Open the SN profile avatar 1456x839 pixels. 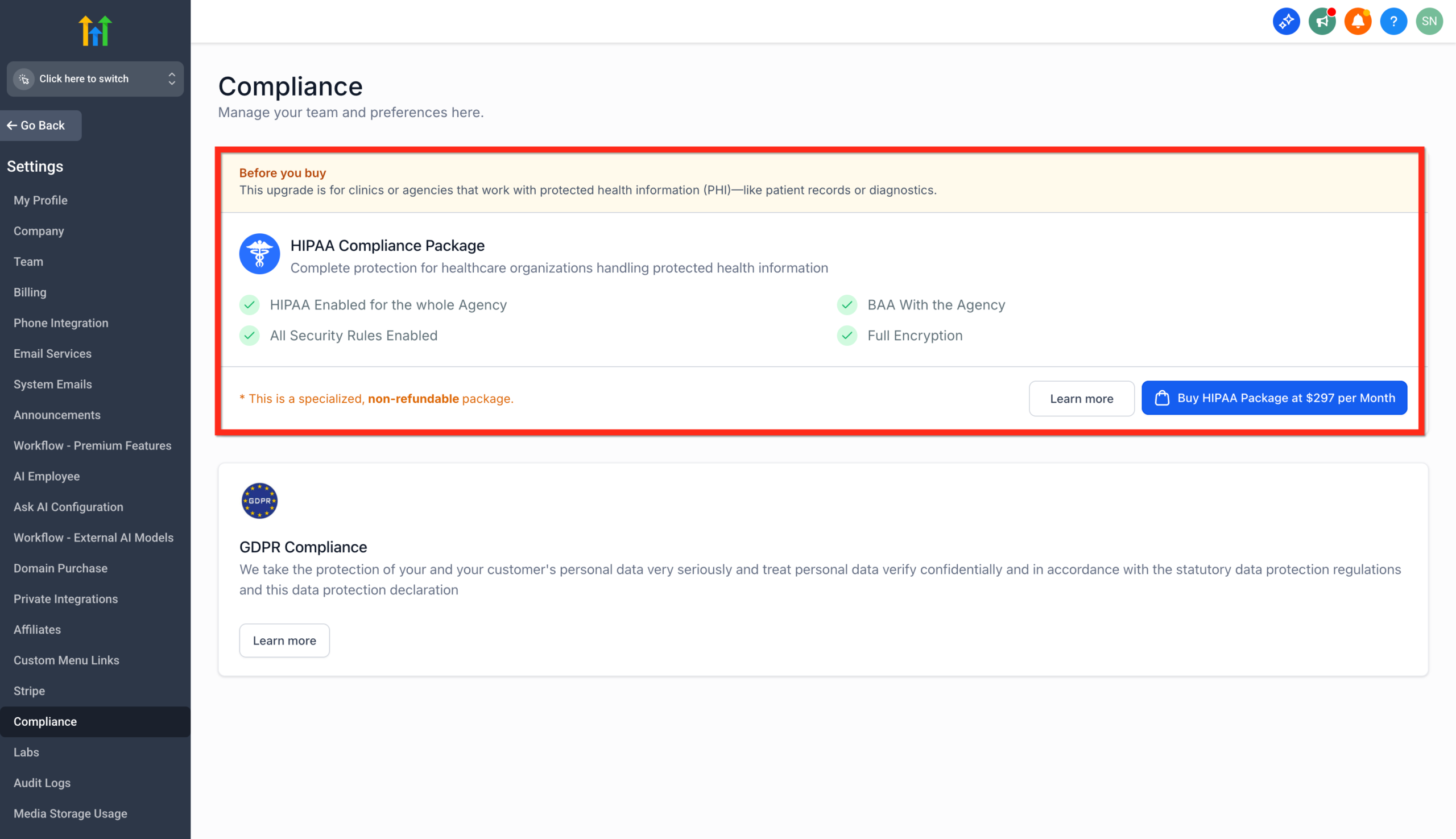pyautogui.click(x=1429, y=20)
